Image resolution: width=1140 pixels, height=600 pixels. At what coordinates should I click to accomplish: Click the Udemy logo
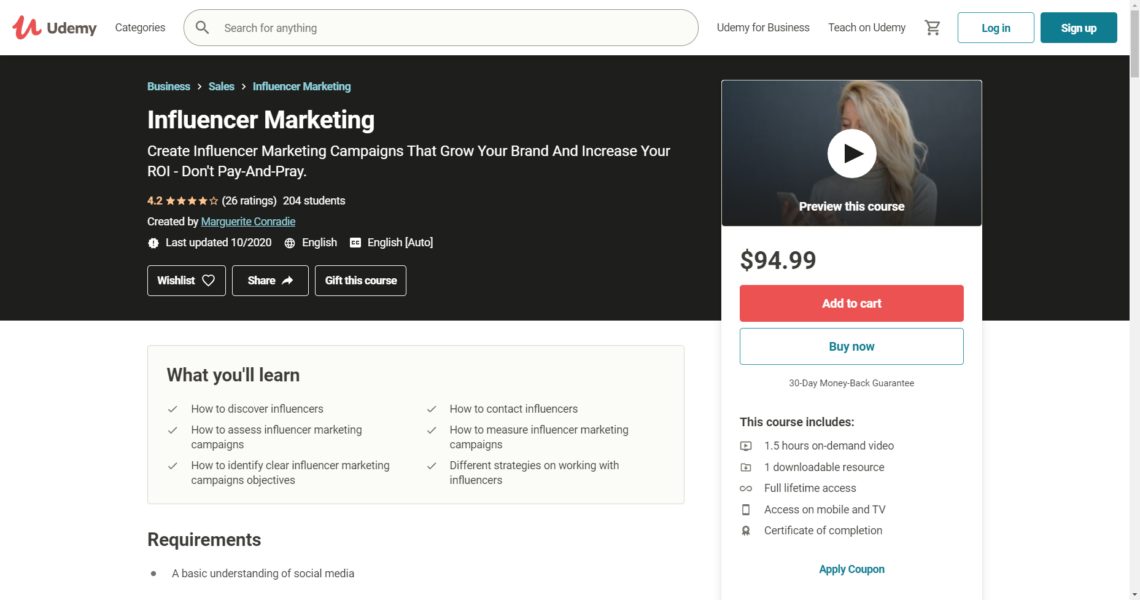[x=54, y=27]
